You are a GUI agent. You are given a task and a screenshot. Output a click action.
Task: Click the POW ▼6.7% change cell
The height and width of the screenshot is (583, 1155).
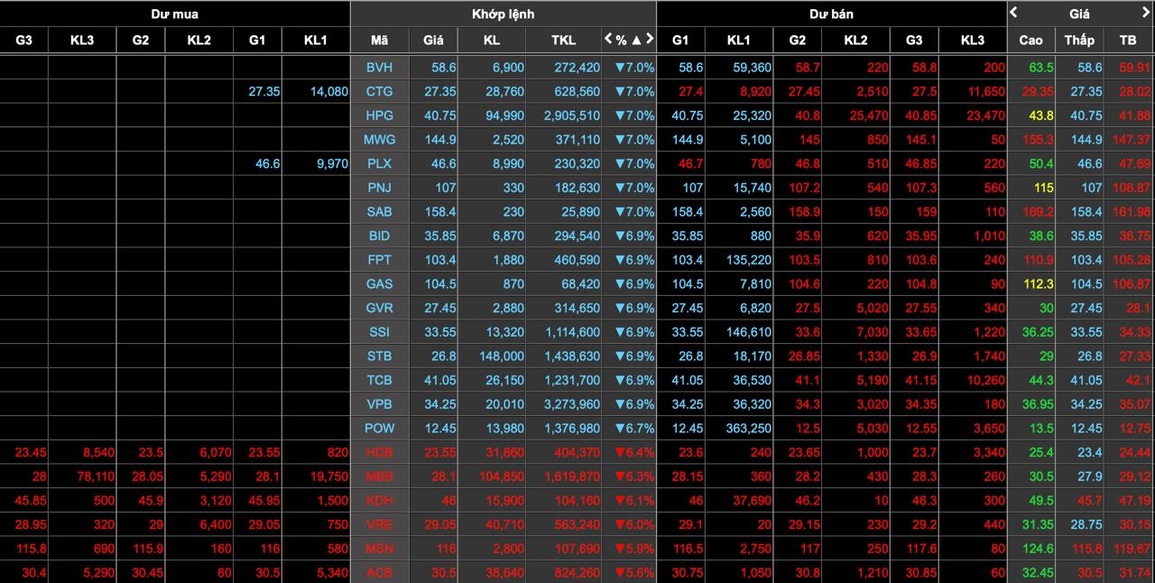634,428
